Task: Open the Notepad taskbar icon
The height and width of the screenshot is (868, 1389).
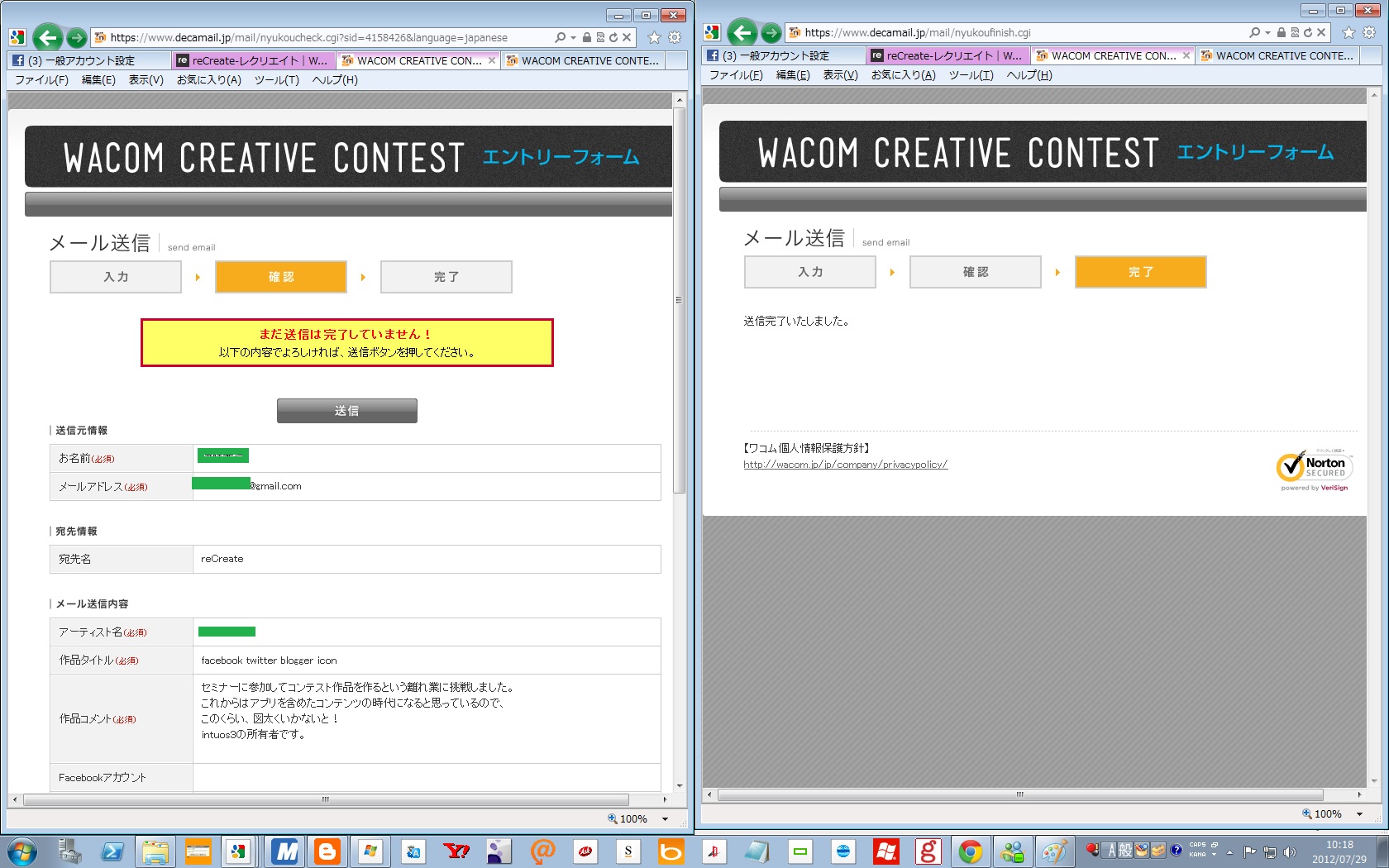Action: (757, 851)
